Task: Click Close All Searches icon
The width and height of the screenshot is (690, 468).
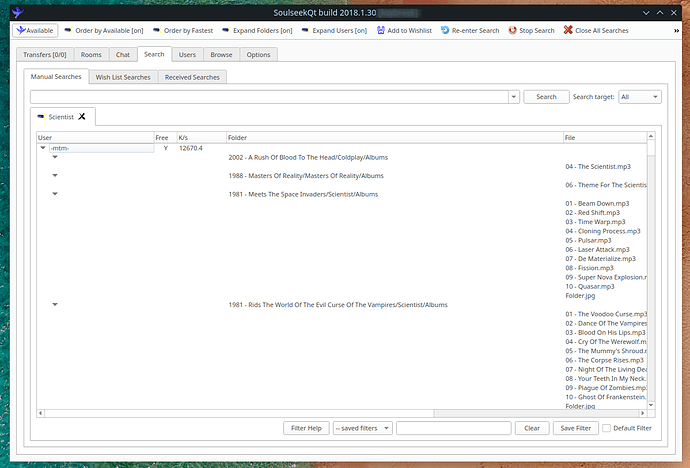Action: (x=568, y=31)
